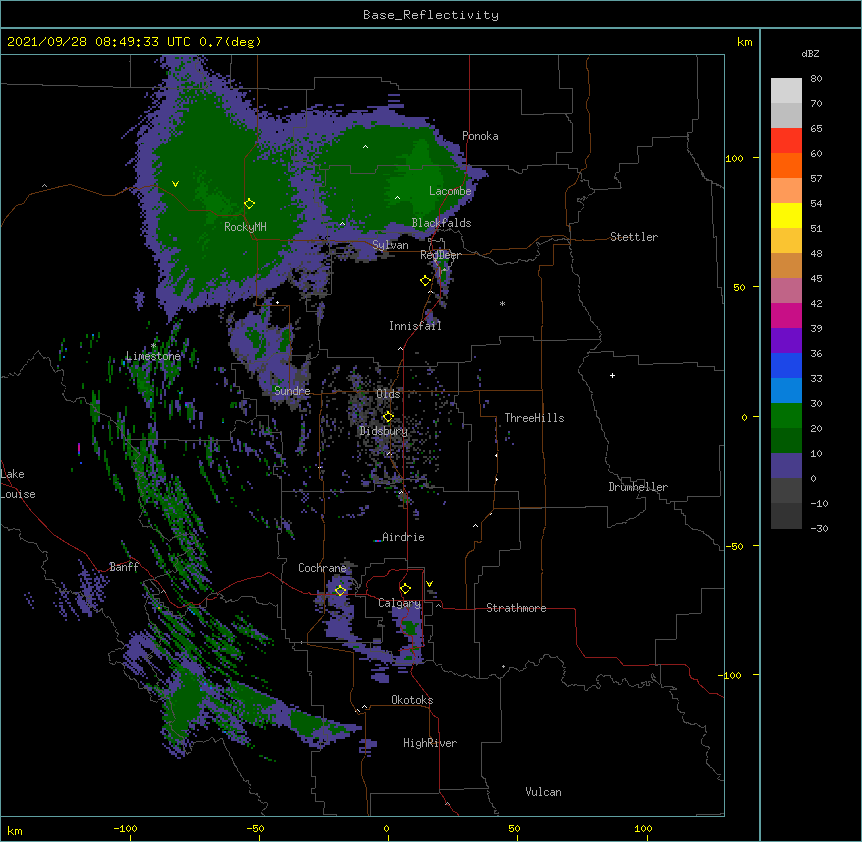Select the tan 48–45 dBZ legend swatch

tap(786, 265)
